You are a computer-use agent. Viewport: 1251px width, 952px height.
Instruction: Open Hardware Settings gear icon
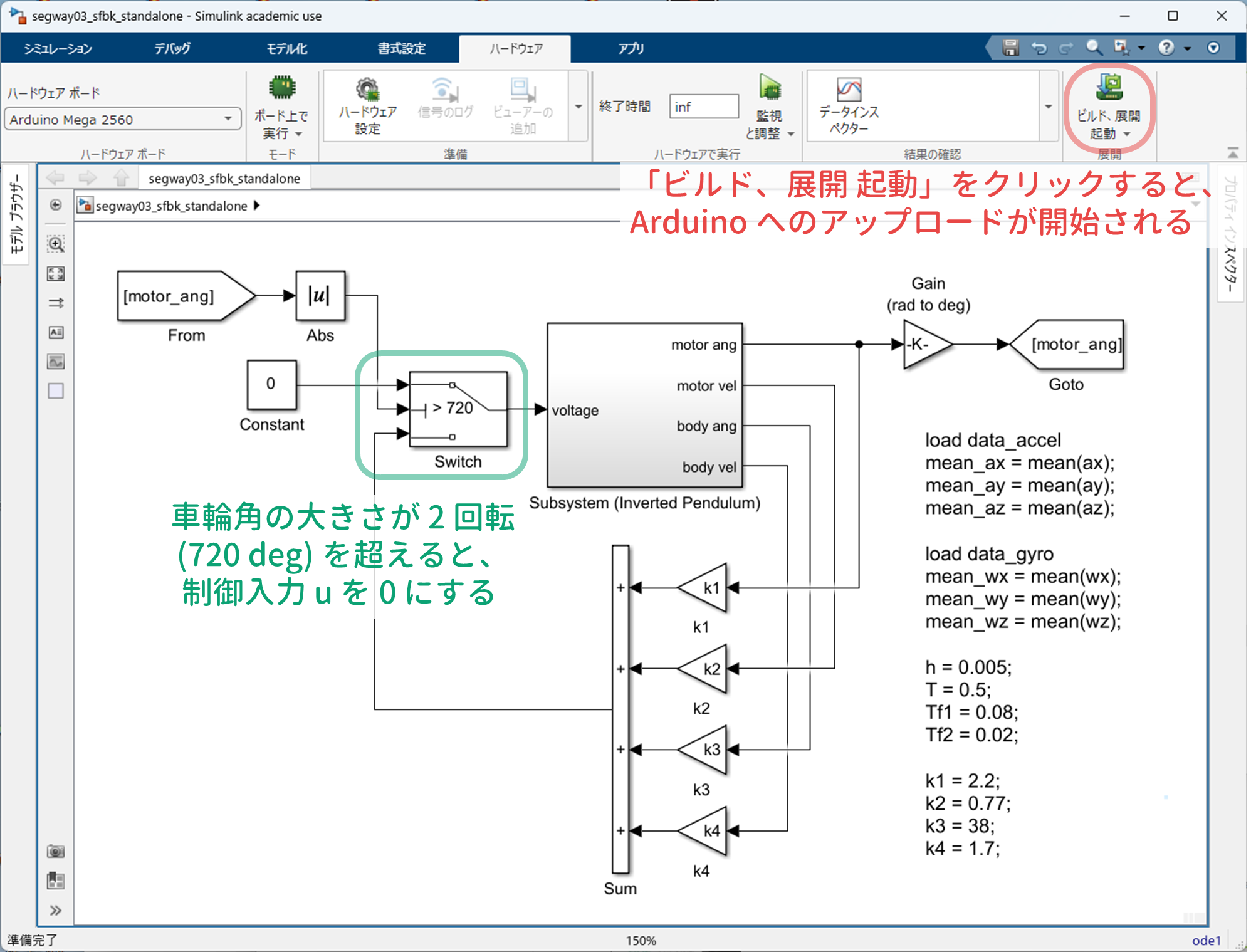pyautogui.click(x=367, y=90)
